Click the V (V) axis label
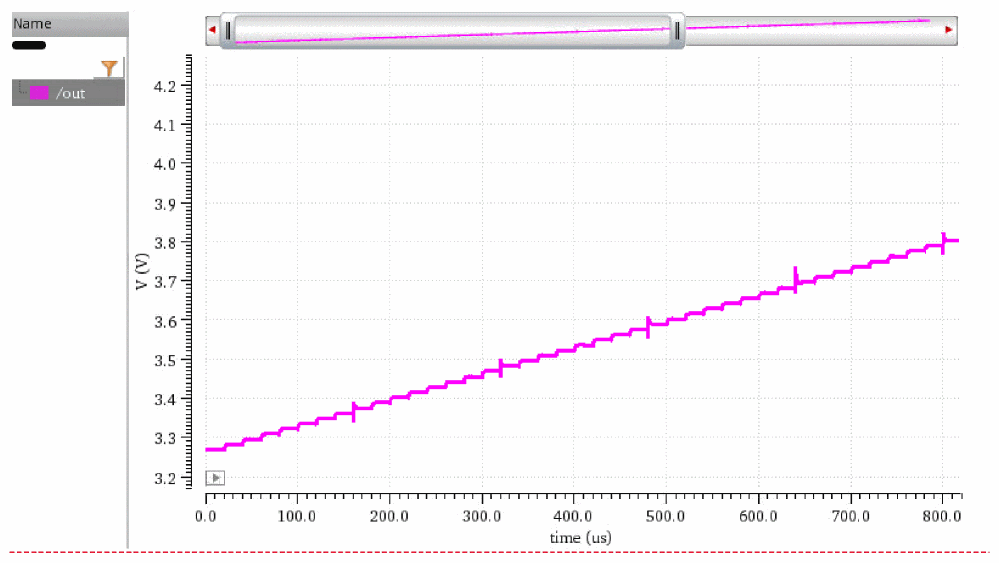 click(141, 271)
